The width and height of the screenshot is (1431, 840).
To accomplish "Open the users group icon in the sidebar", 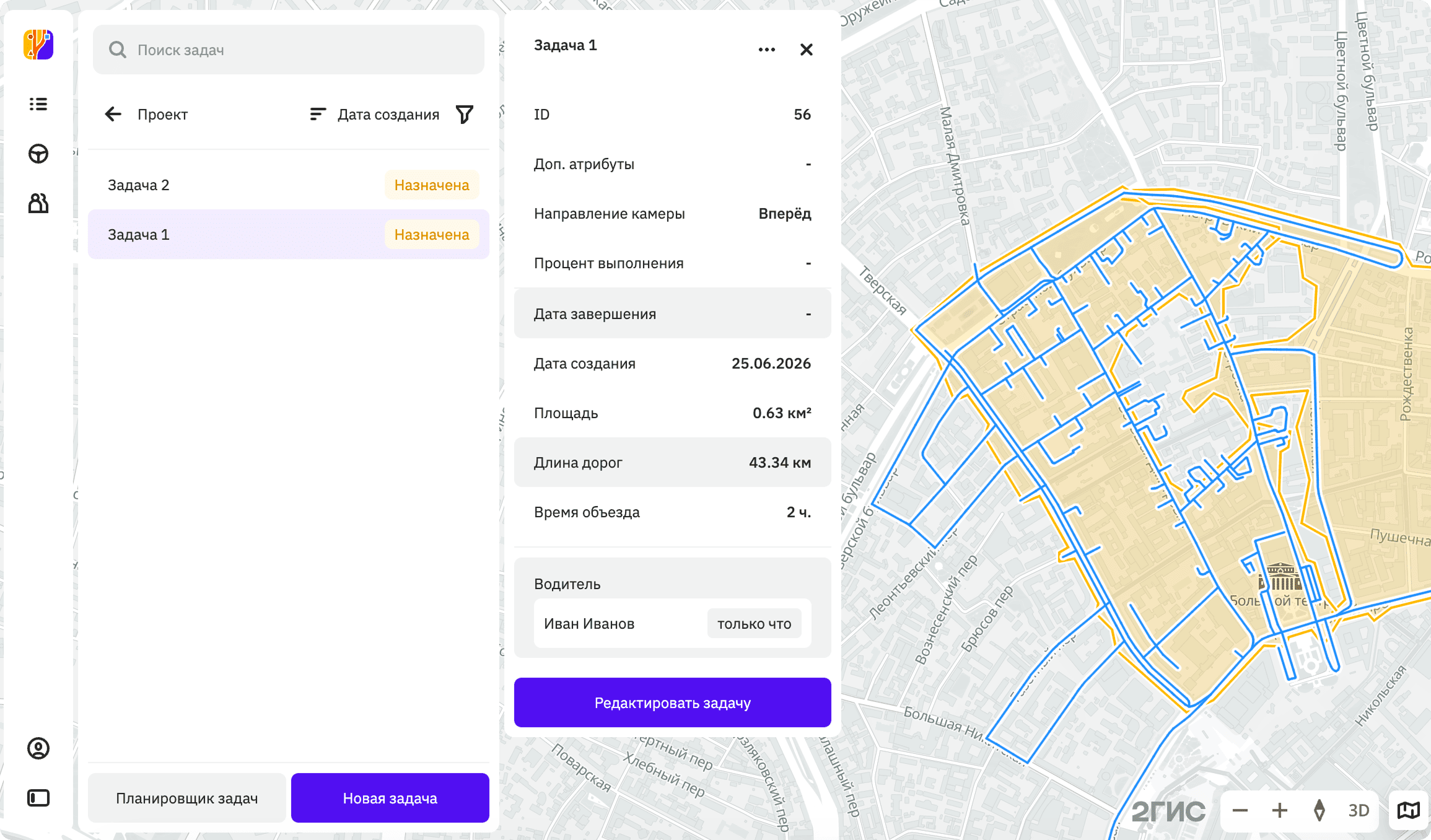I will tap(38, 203).
